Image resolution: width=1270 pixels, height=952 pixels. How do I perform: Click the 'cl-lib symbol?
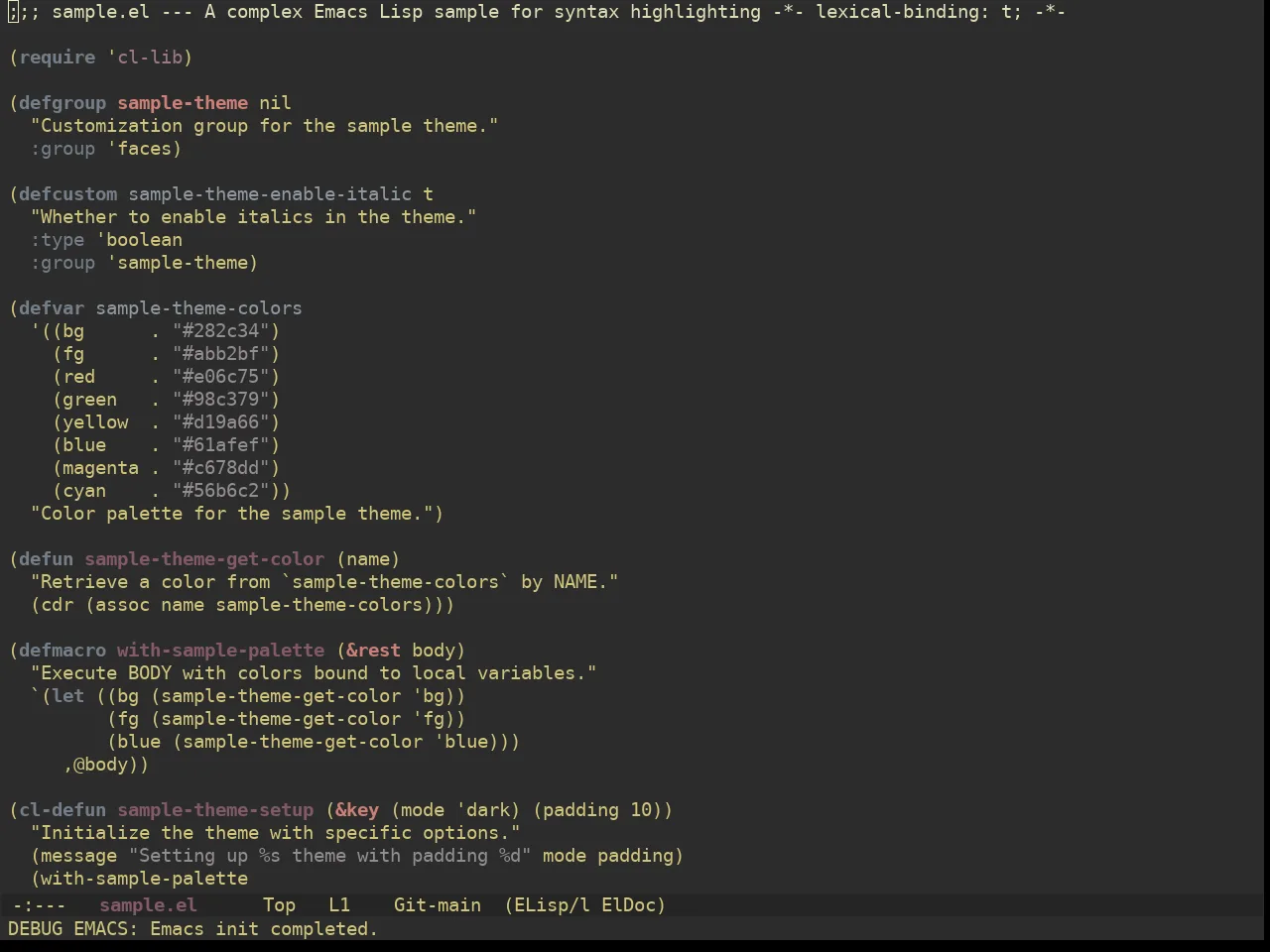pyautogui.click(x=145, y=58)
